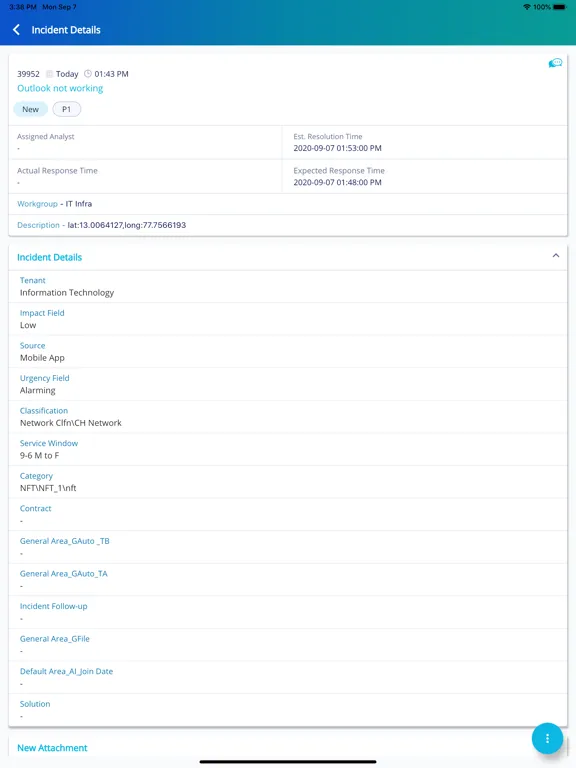
Task: Click the General Area_GFile label
Action: click(x=55, y=639)
